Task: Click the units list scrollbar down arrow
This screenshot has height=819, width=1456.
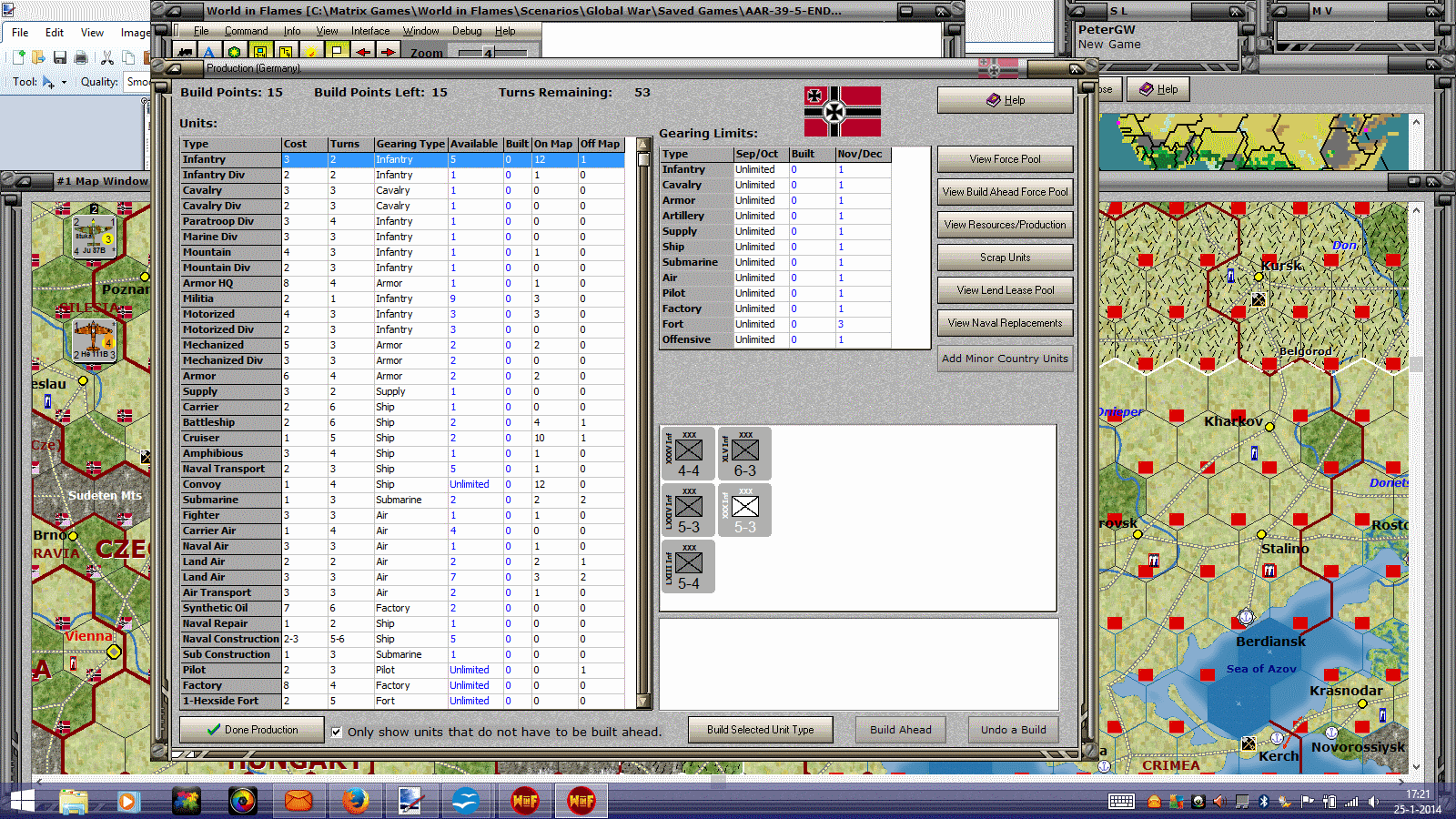Action: 643,702
